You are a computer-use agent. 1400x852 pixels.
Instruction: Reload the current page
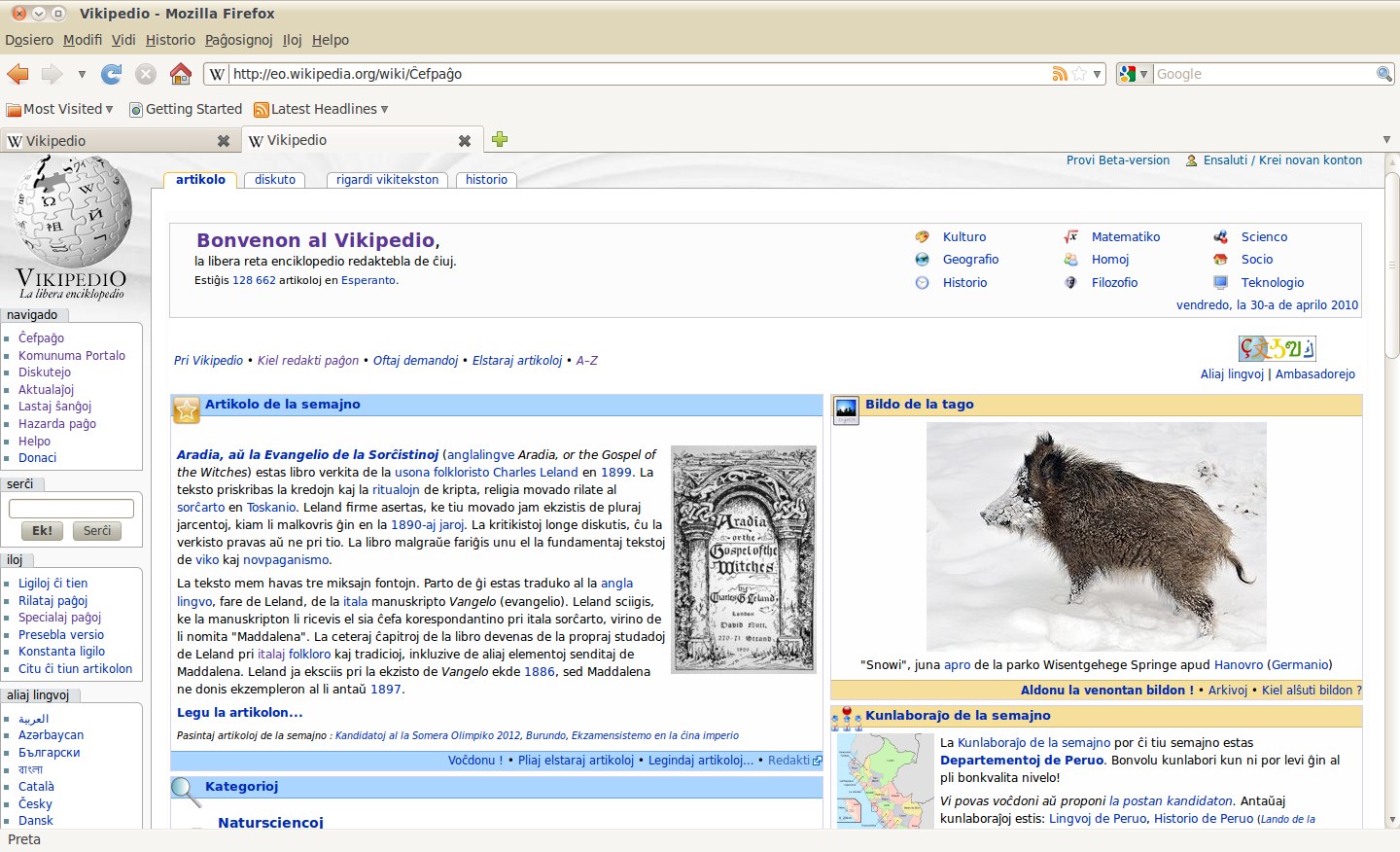point(112,74)
